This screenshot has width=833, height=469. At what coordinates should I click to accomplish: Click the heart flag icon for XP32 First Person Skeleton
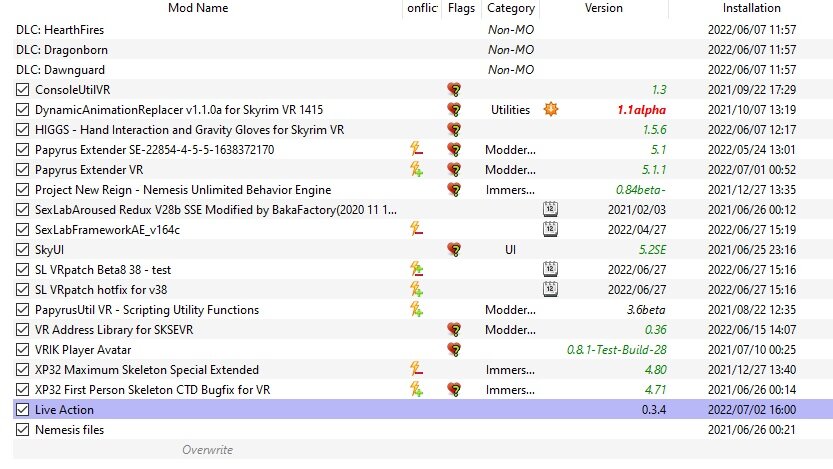click(454, 389)
